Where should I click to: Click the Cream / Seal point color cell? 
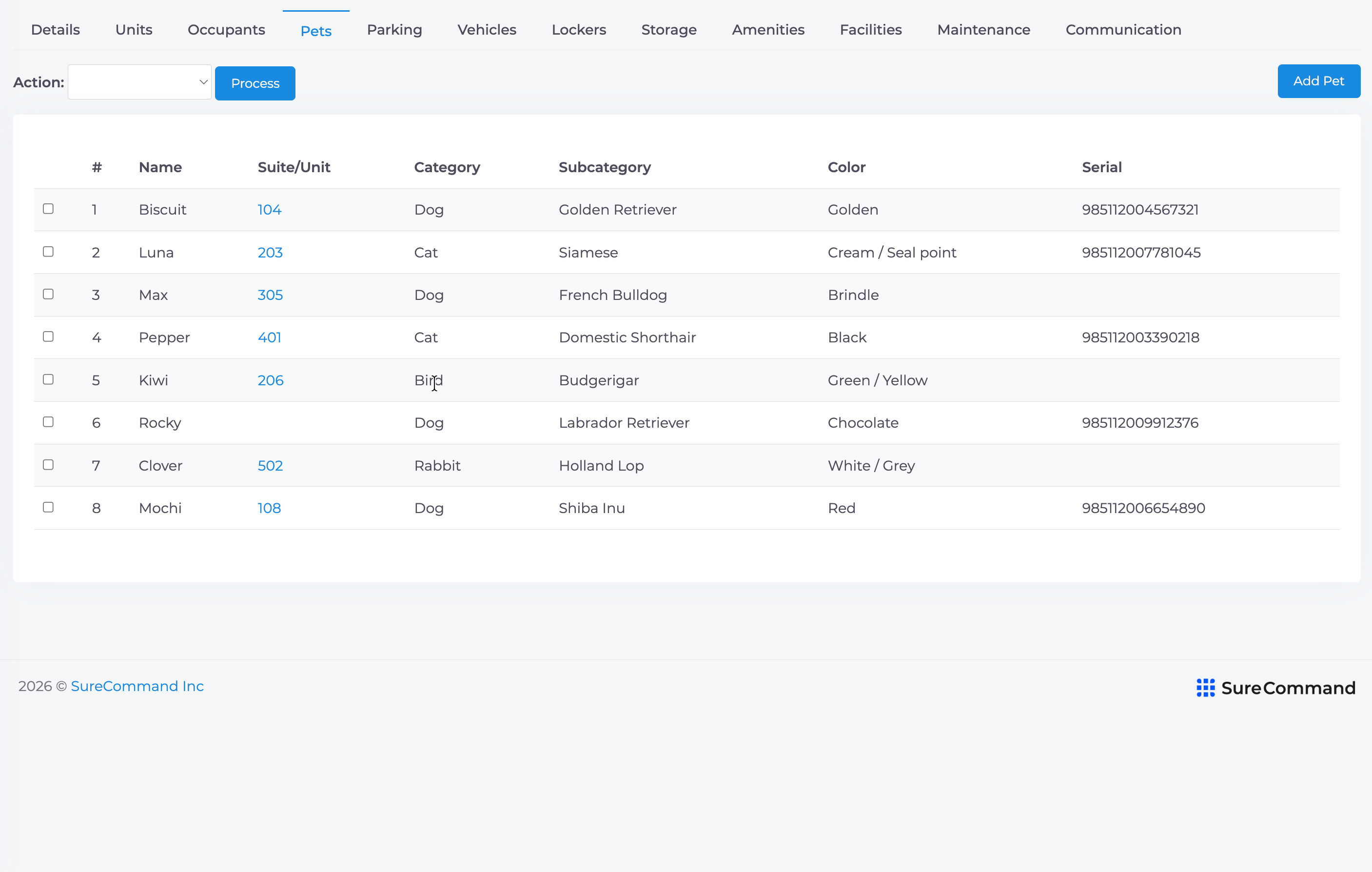point(892,253)
